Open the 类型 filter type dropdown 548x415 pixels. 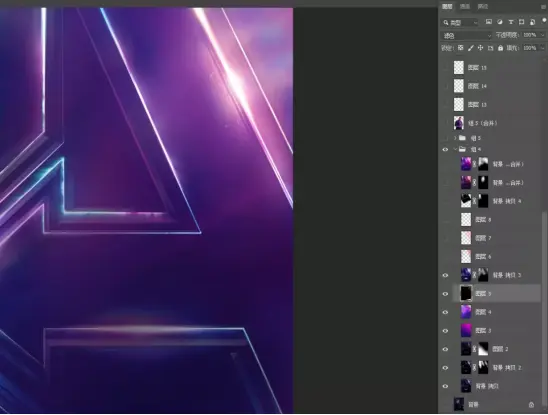(460, 23)
